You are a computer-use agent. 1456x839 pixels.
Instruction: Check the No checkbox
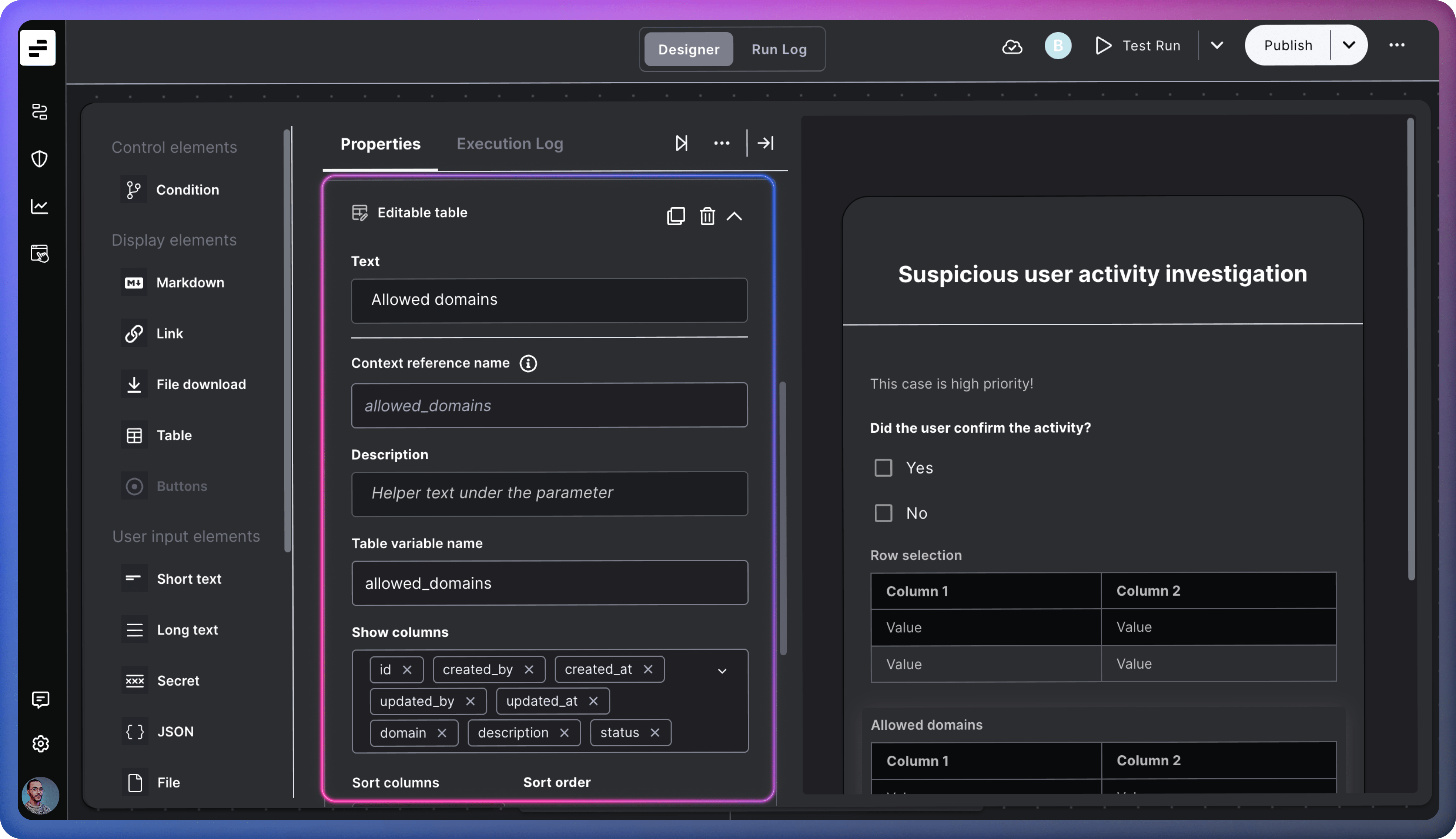coord(883,513)
